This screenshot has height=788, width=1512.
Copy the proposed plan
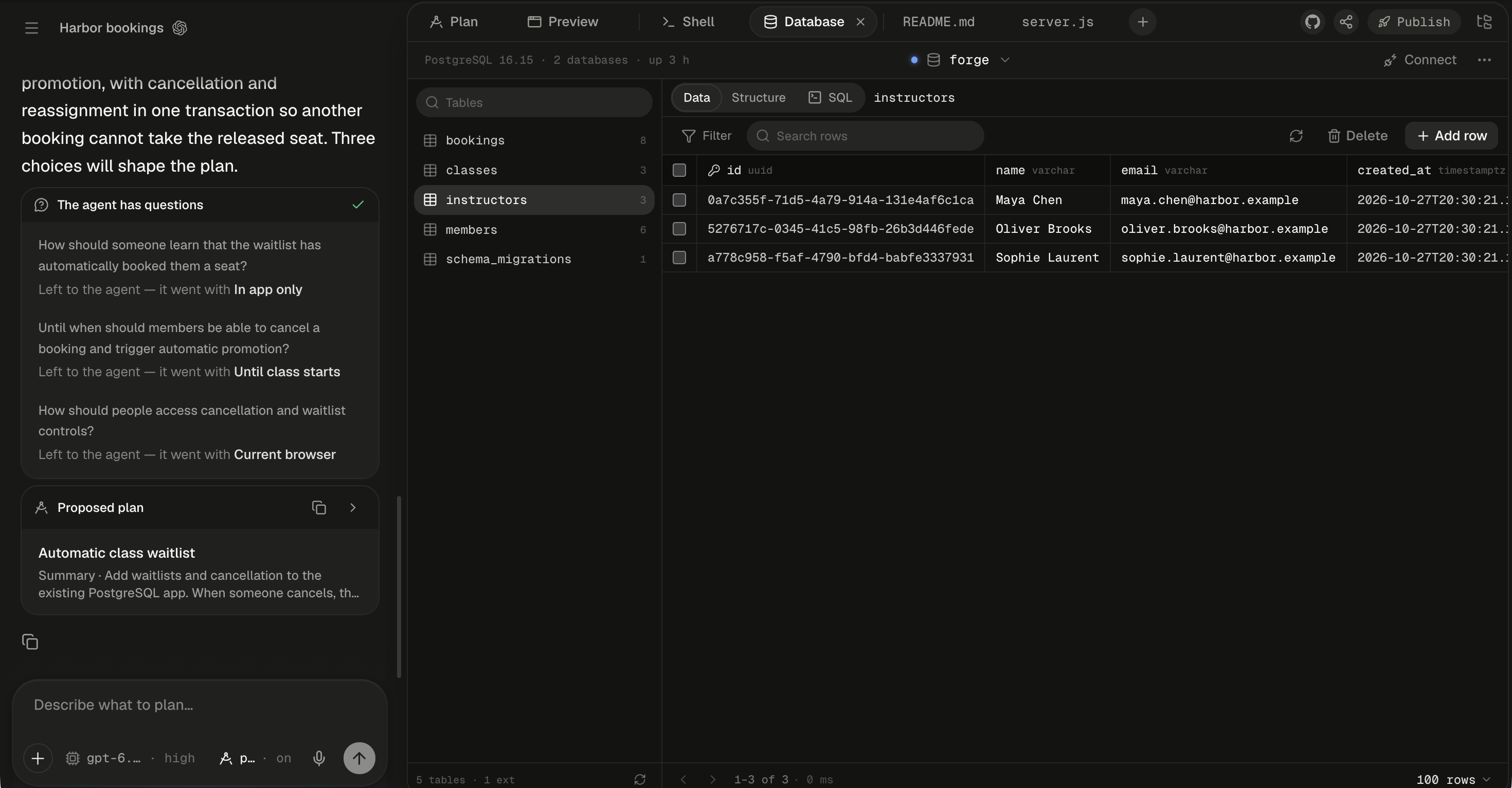tap(319, 507)
